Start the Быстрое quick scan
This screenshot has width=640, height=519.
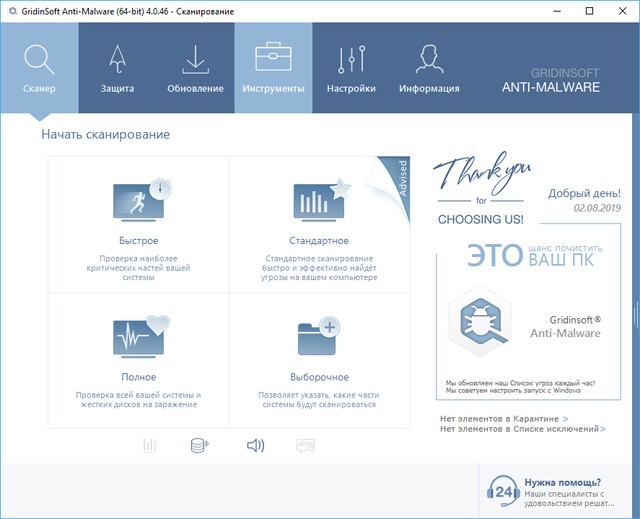(x=138, y=224)
